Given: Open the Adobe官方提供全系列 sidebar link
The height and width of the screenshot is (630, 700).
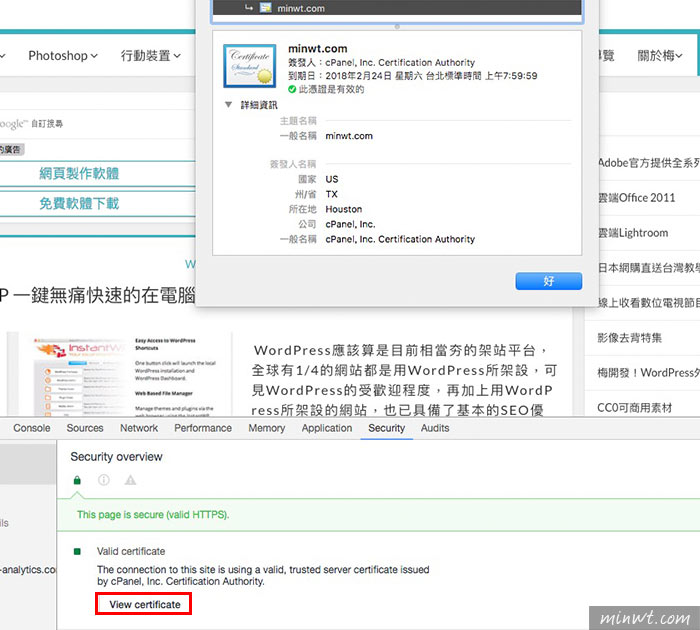Looking at the screenshot, I should [649, 163].
